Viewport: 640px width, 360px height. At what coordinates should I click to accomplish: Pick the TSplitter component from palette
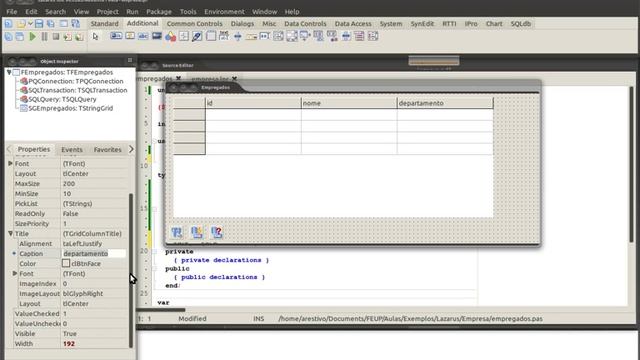238,36
